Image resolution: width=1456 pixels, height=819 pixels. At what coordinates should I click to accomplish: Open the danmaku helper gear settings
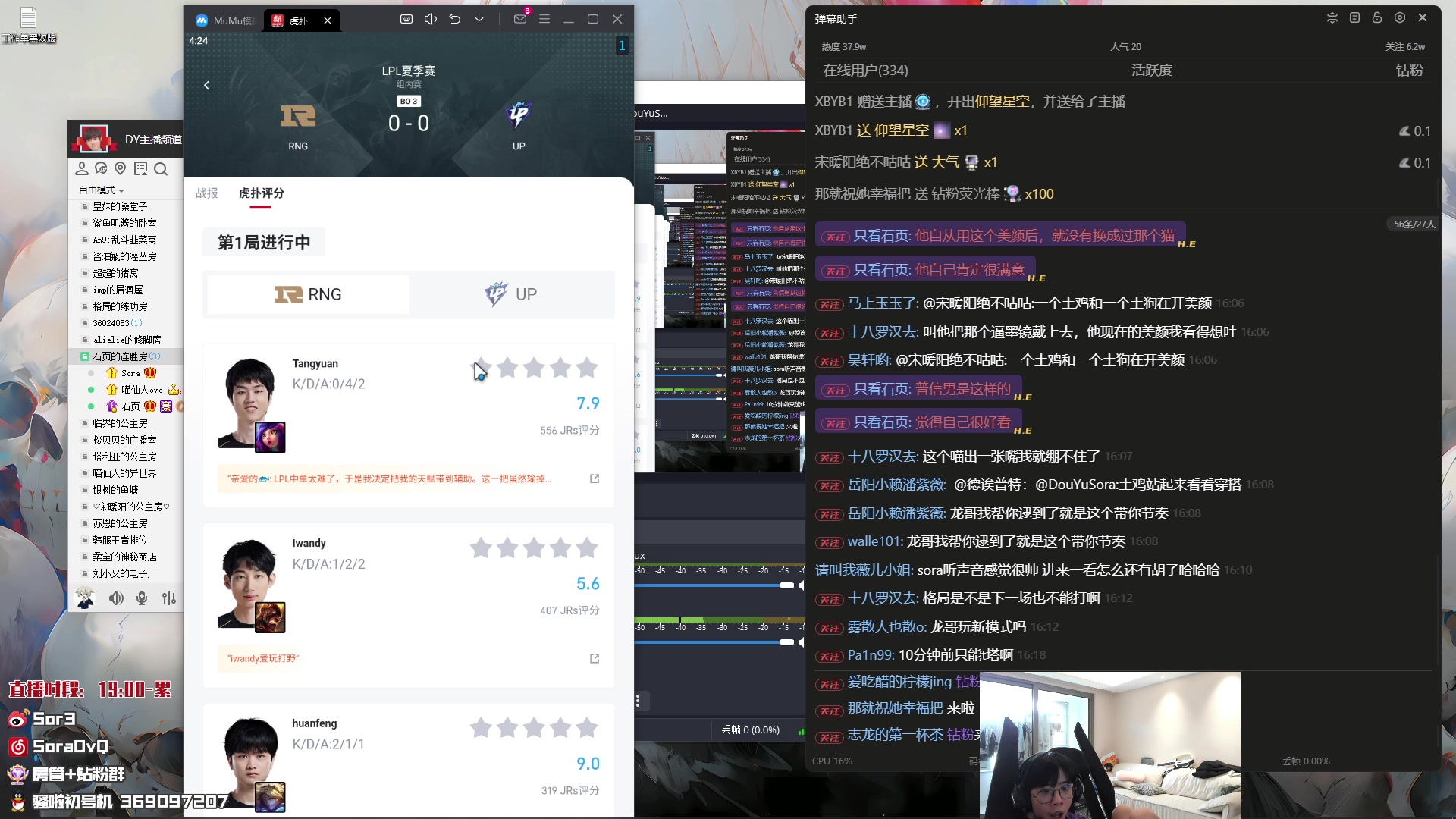click(1400, 17)
